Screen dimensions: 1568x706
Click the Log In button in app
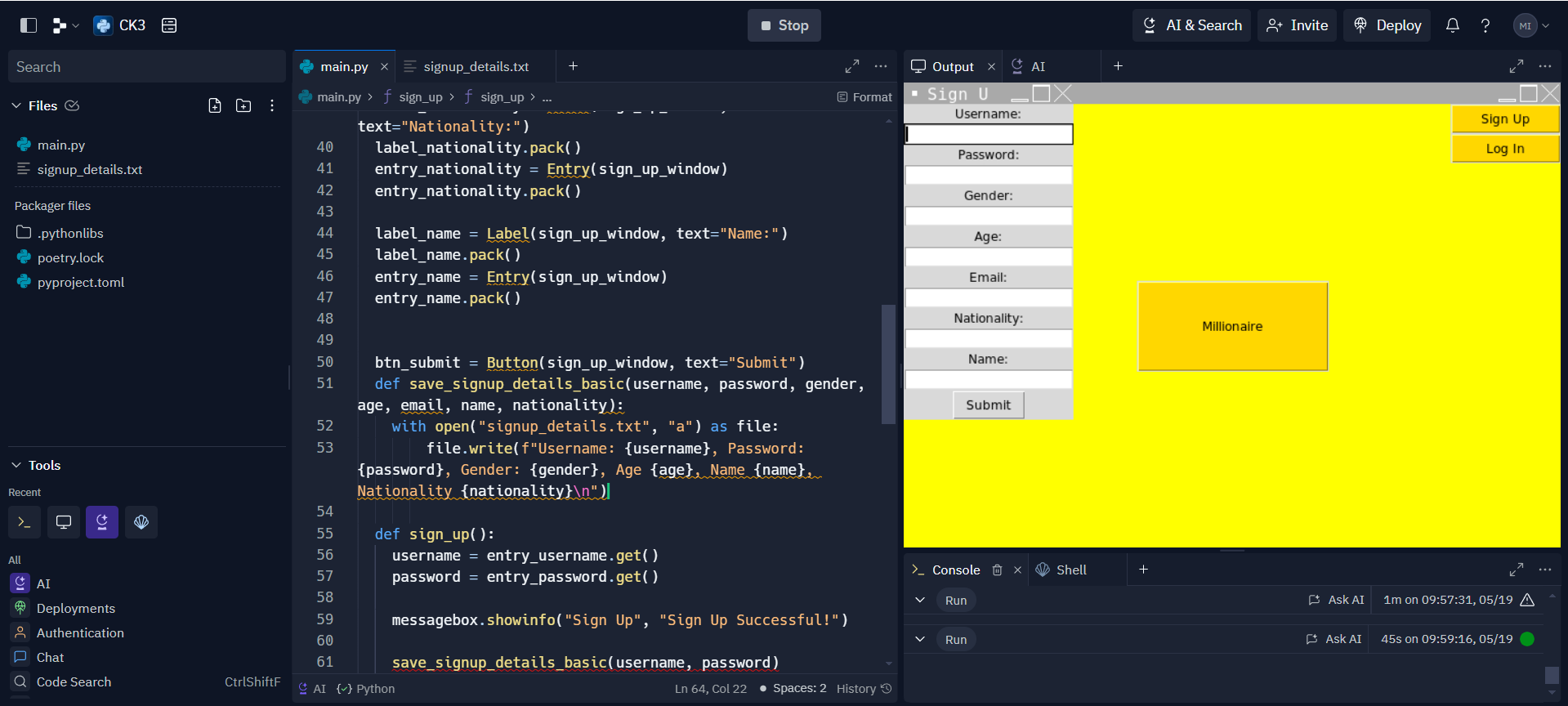1505,149
